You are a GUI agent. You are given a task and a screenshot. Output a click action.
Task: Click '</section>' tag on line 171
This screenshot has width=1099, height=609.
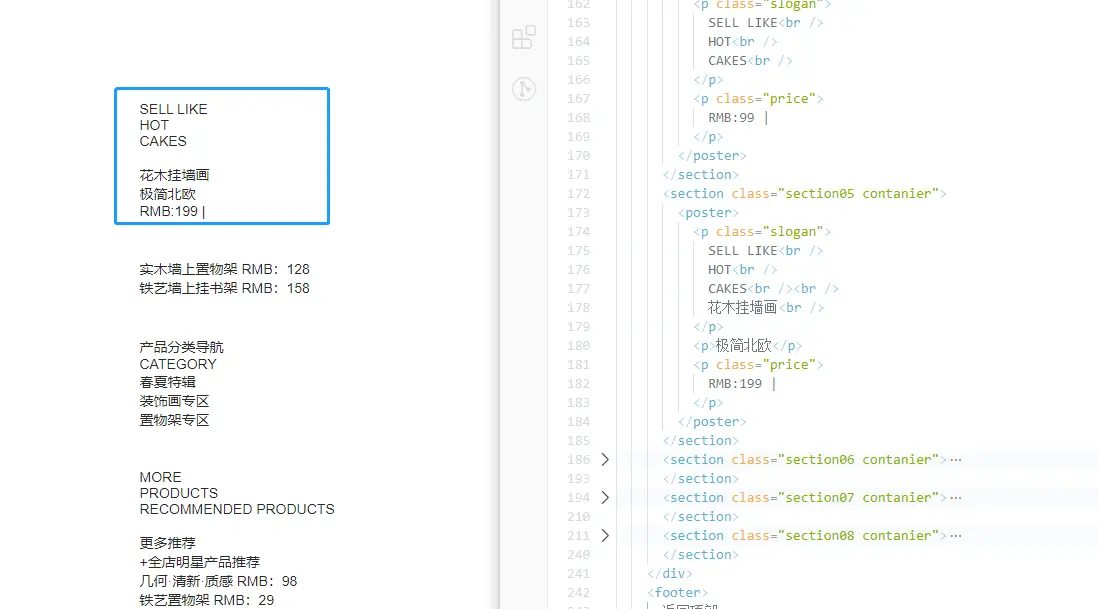[700, 175]
